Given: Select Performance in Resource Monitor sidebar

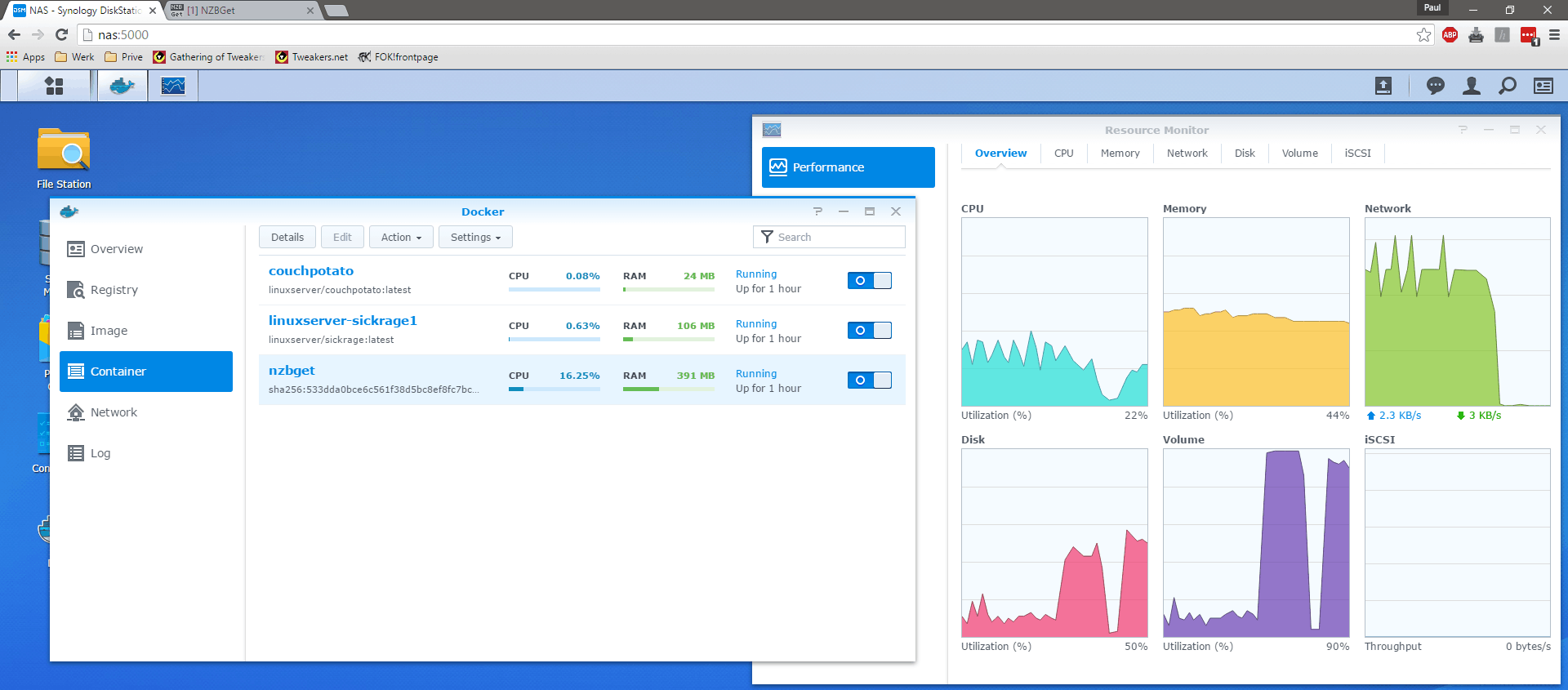Looking at the screenshot, I should 849,167.
